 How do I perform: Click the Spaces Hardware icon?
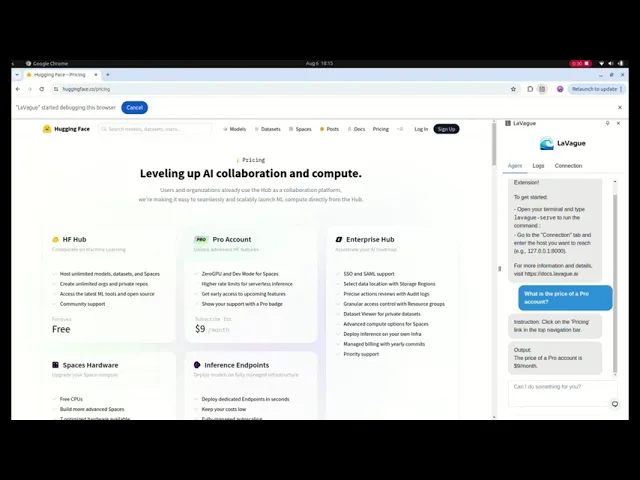[x=56, y=365]
